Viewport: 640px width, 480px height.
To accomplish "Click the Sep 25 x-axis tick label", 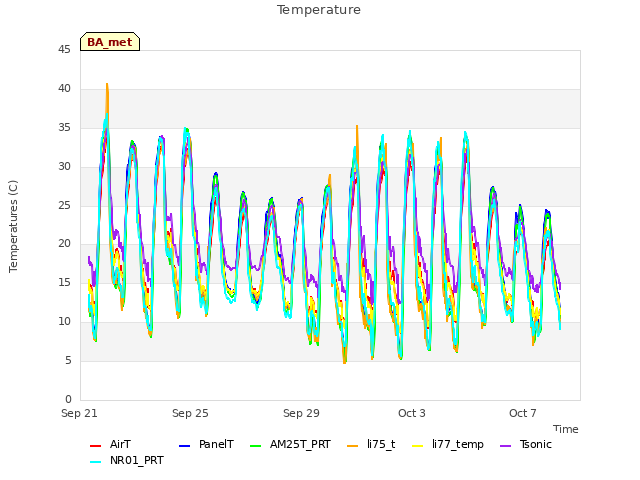I will [190, 413].
